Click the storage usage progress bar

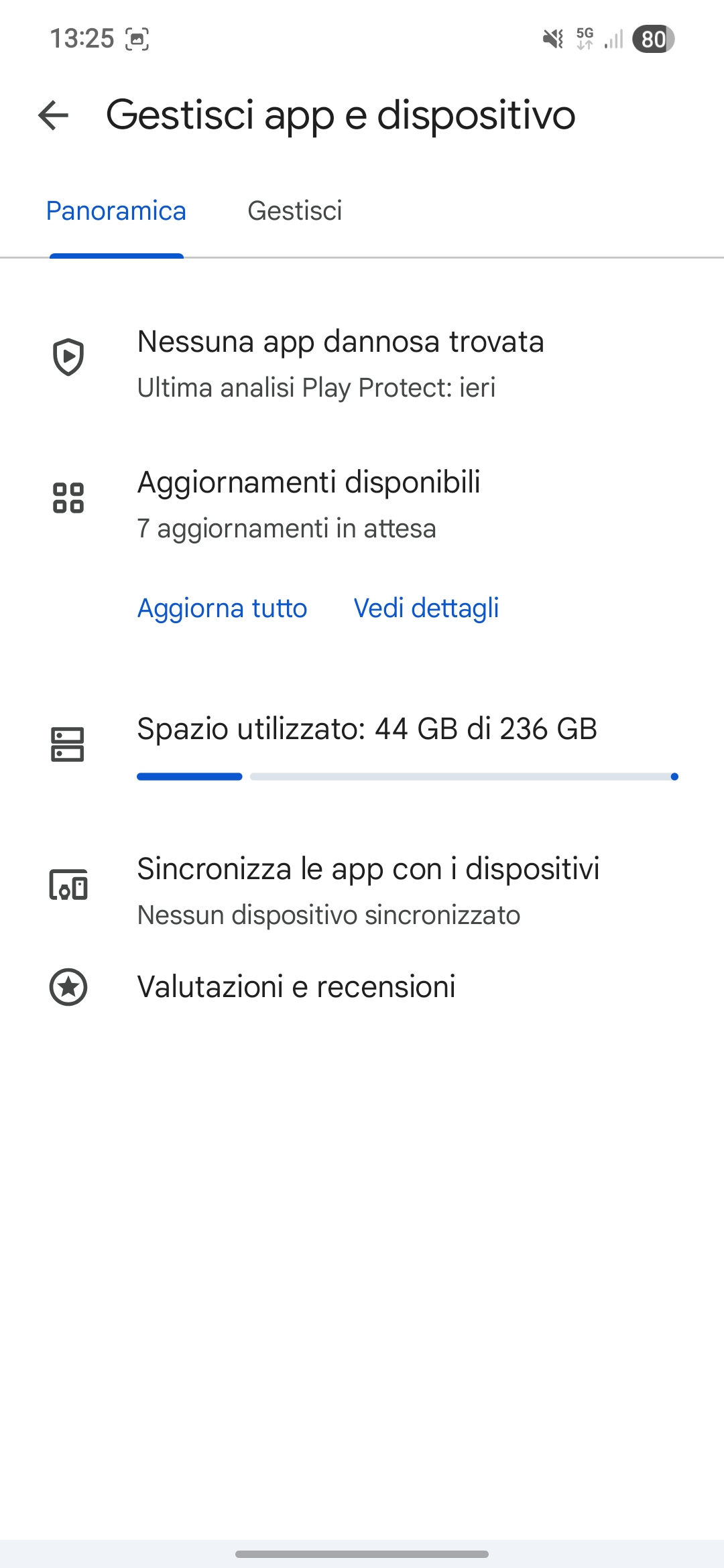coord(408,777)
